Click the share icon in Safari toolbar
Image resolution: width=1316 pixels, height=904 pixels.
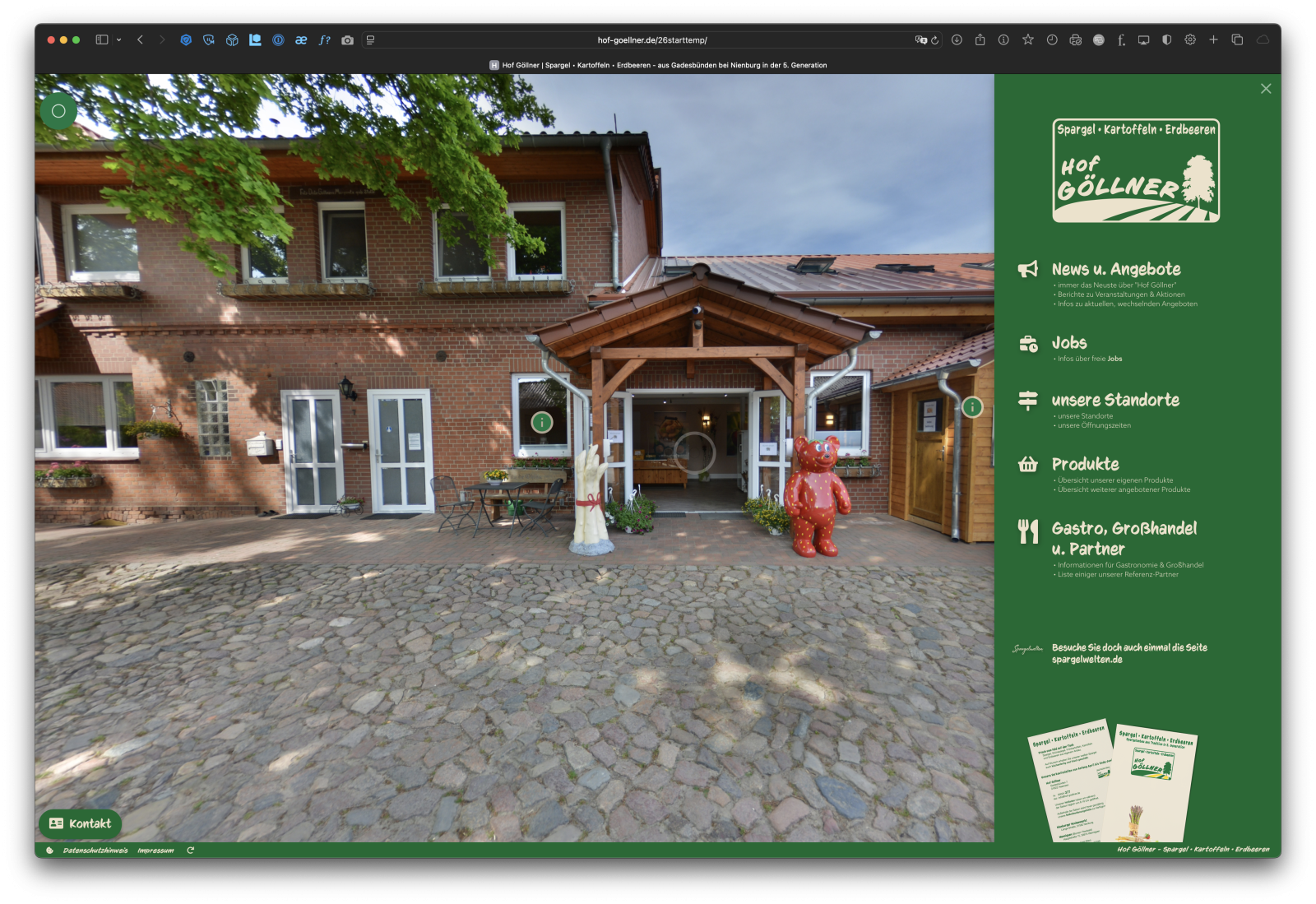980,39
